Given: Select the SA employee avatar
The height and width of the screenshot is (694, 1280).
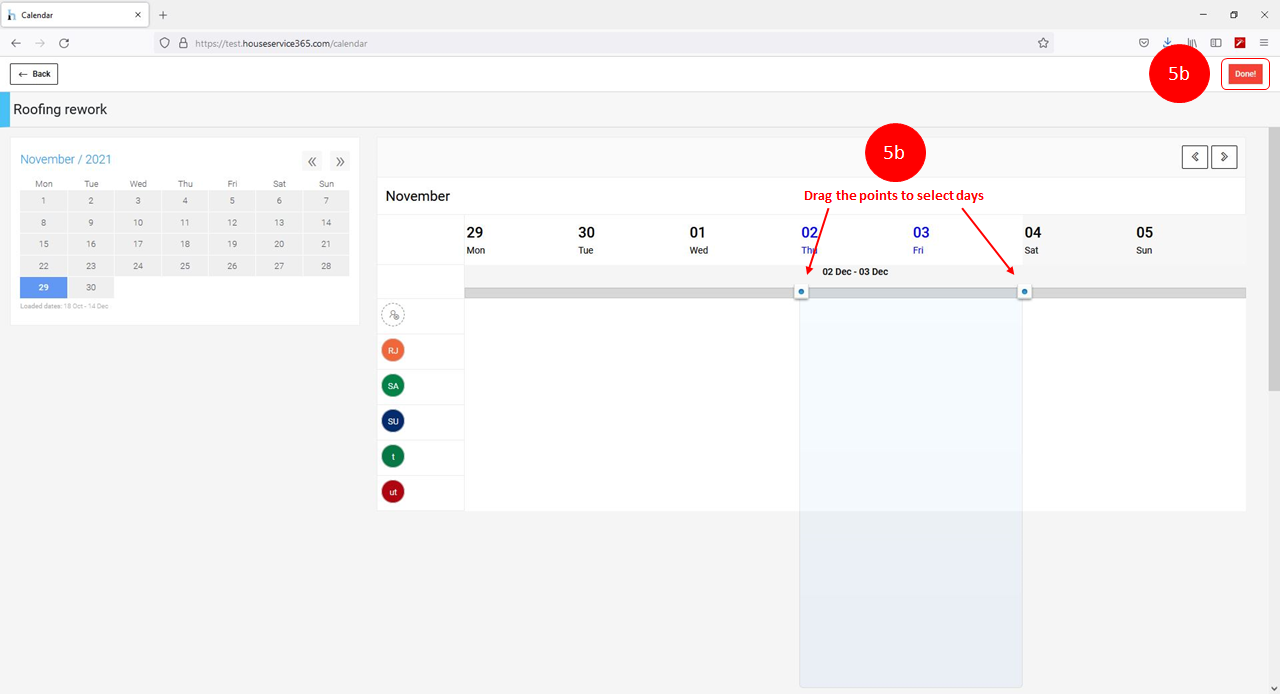Looking at the screenshot, I should click(393, 386).
